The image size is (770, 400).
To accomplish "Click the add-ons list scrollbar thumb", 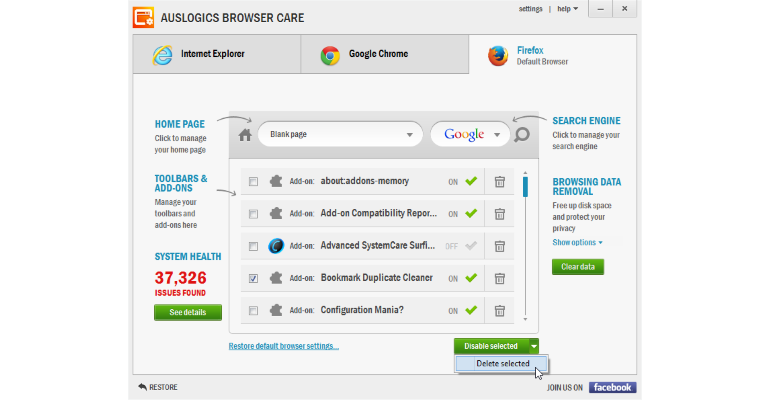I will pos(525,187).
